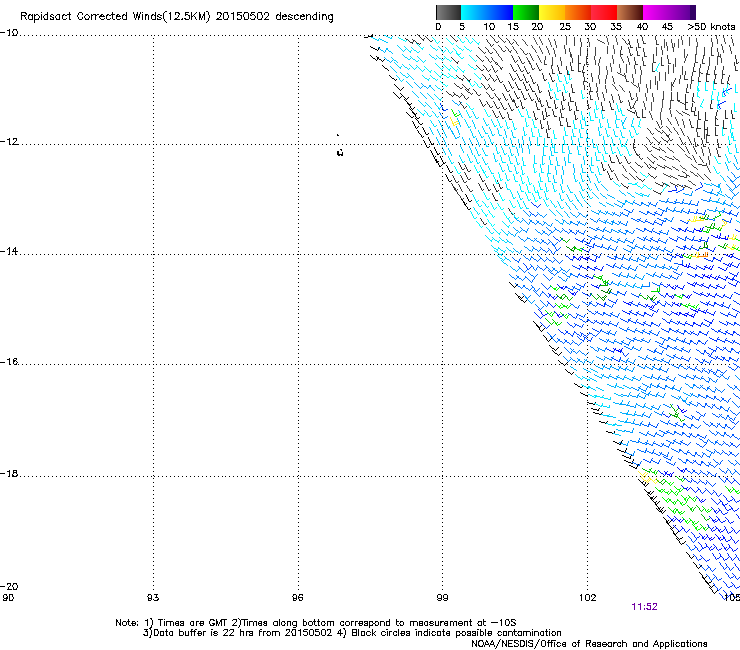
Task: Click the 90 longitude axis label
Action: tap(8, 598)
